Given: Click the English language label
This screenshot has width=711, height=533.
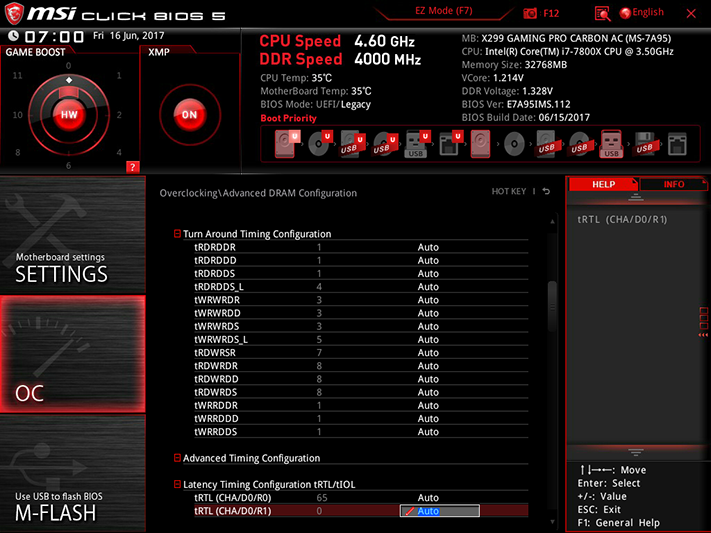Looking at the screenshot, I should coord(648,12).
